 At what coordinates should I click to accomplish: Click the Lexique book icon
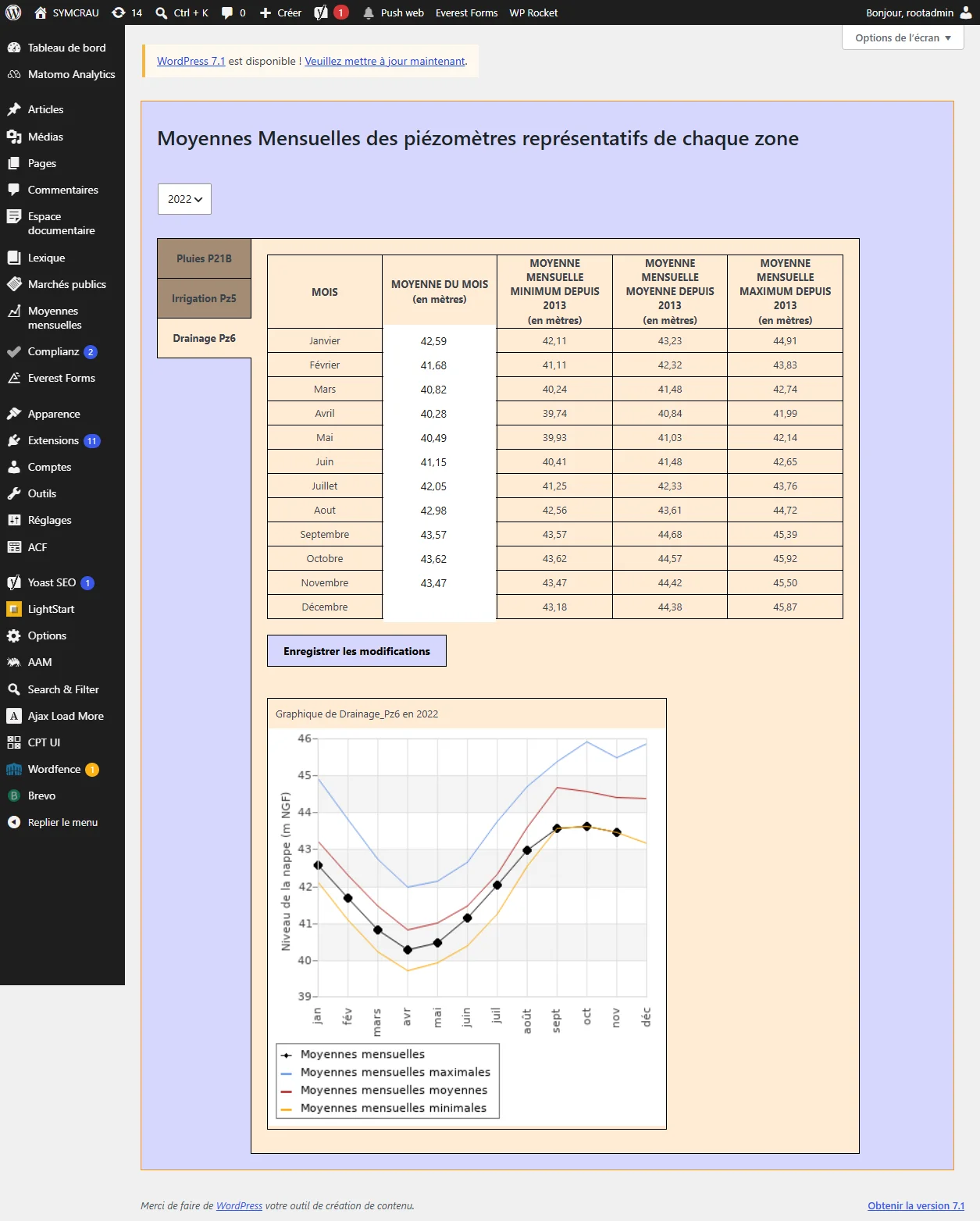click(x=14, y=258)
